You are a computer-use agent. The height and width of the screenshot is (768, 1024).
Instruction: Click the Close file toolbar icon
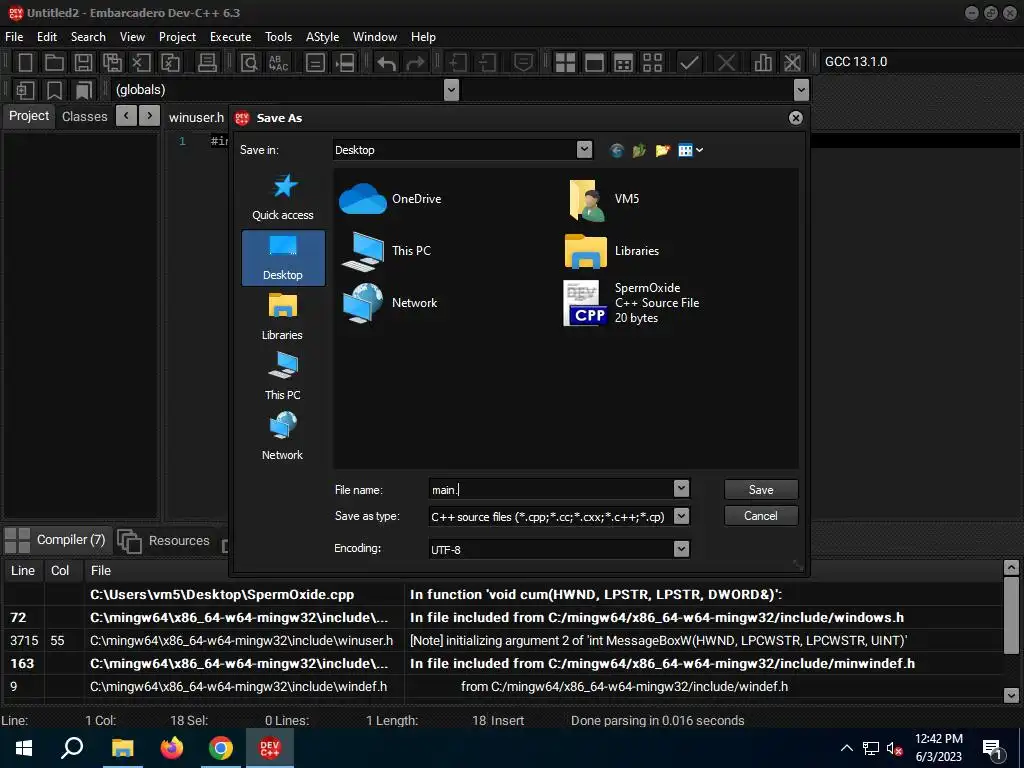click(141, 62)
